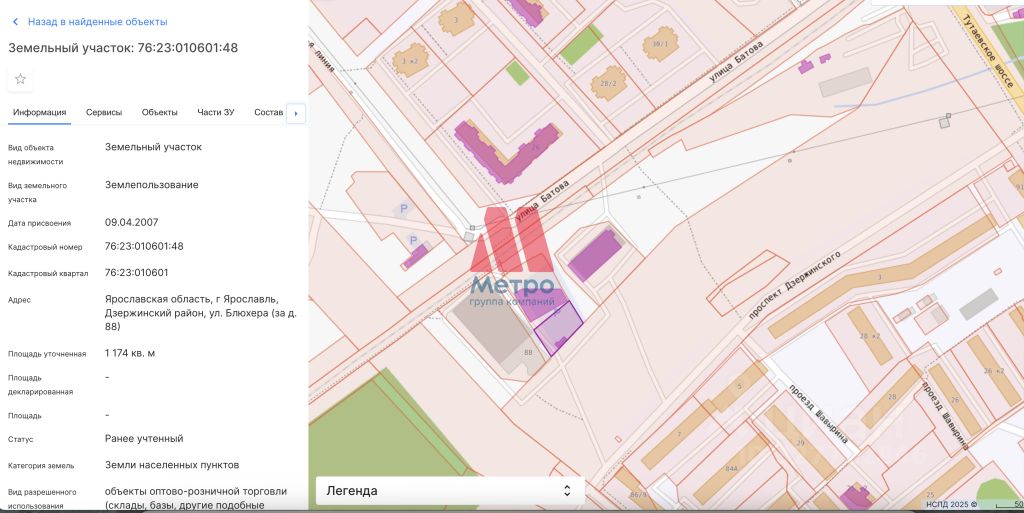Click the 'Статус' field label
This screenshot has width=1024, height=513.
tap(20, 439)
